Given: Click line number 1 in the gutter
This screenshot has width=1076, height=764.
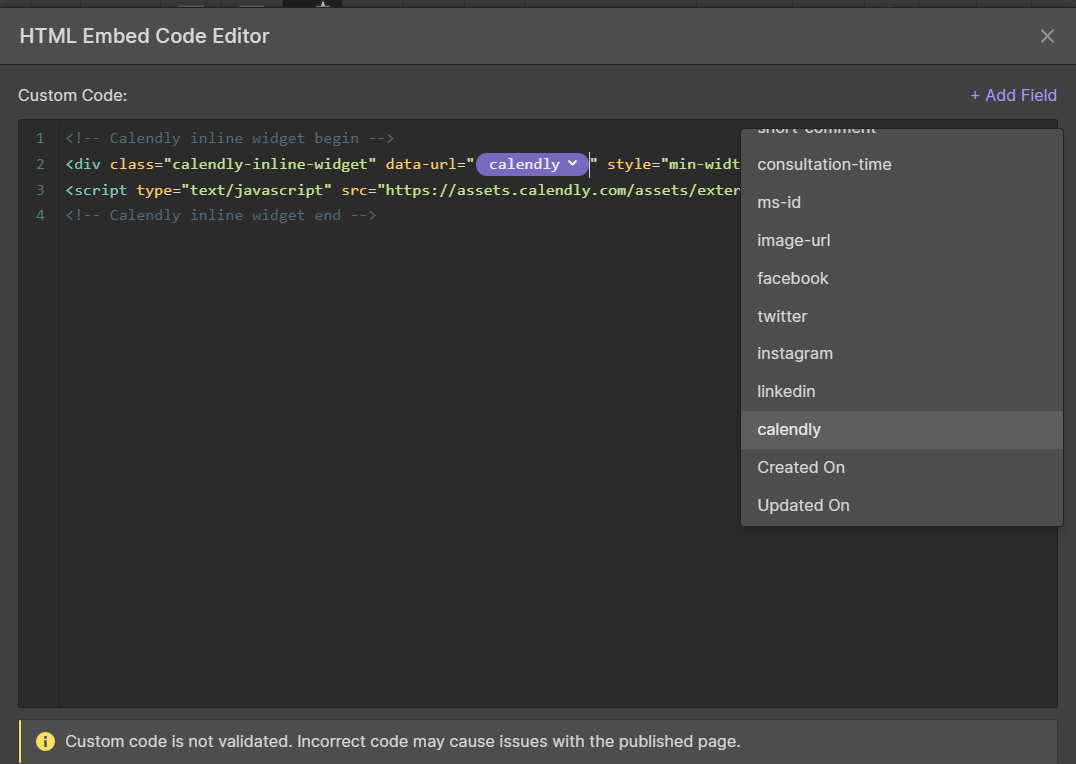Looking at the screenshot, I should coord(40,138).
